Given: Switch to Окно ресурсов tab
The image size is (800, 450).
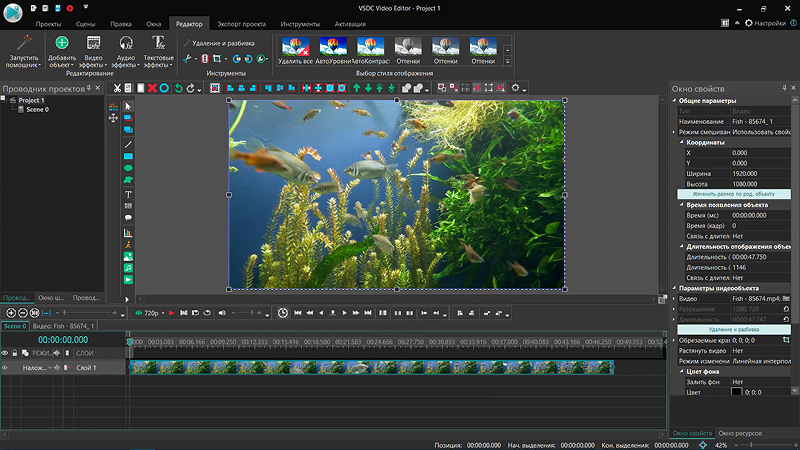Looking at the screenshot, I should tap(740, 433).
